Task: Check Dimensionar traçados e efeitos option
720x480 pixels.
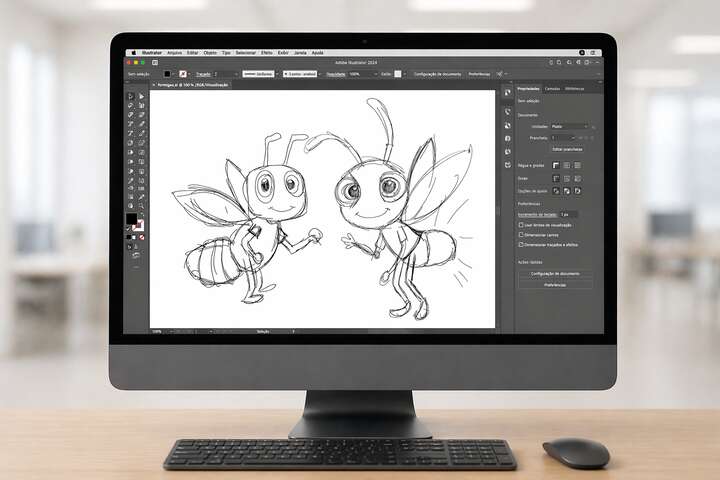Action: 521,244
